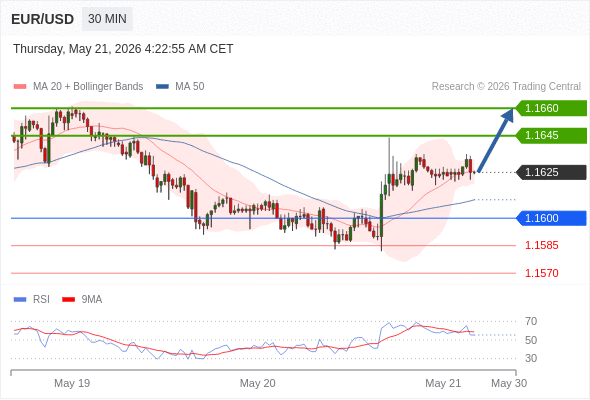
Task: Select the 1.1660 resistance price tag
Action: pyautogui.click(x=551, y=108)
